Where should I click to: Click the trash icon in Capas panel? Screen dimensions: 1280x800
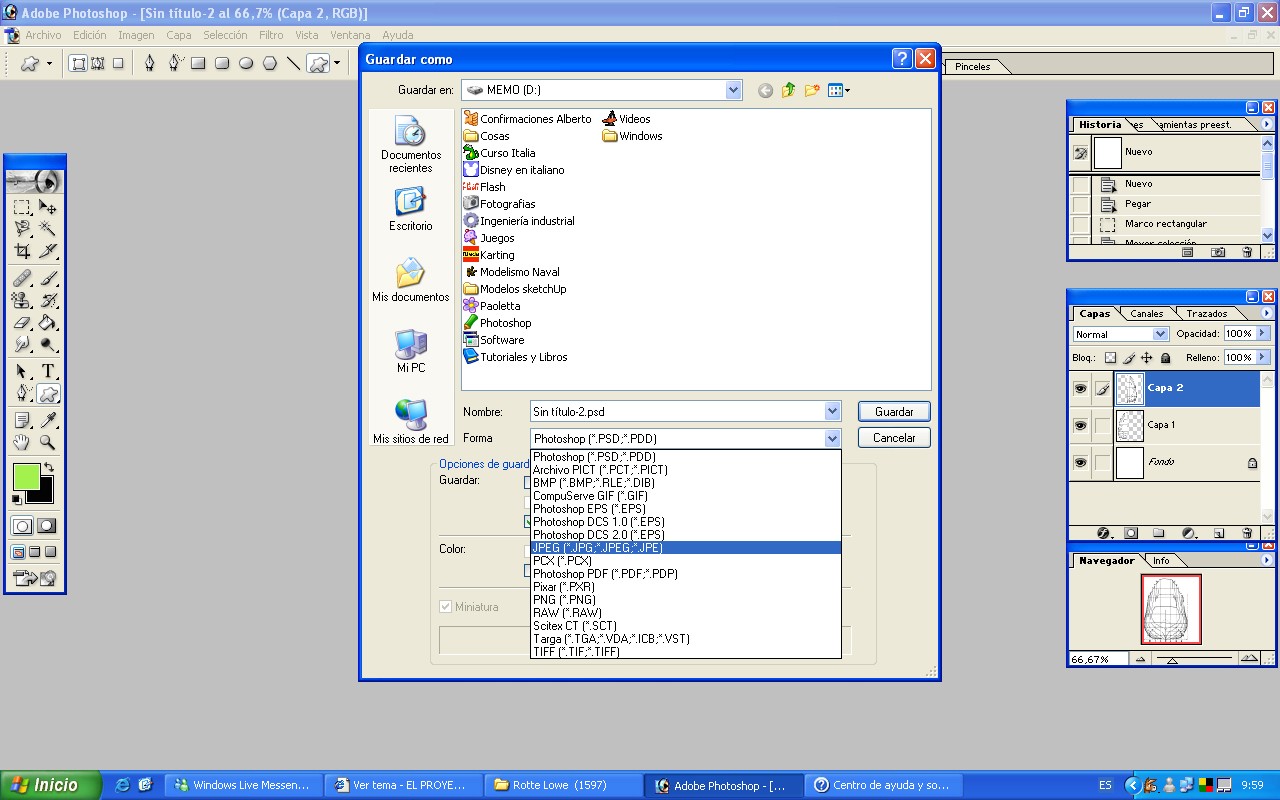[1247, 534]
